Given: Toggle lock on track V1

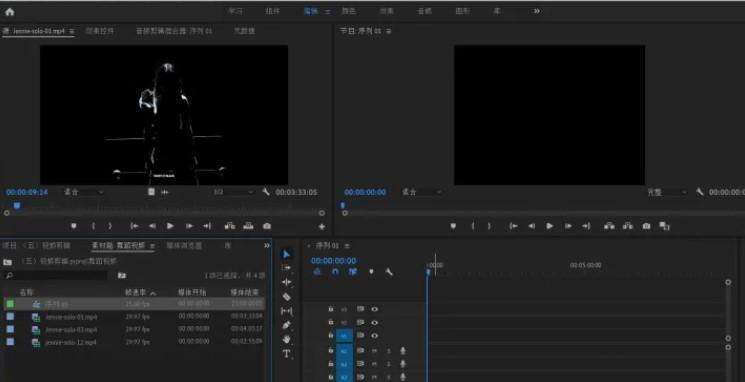Looking at the screenshot, I should (x=331, y=335).
